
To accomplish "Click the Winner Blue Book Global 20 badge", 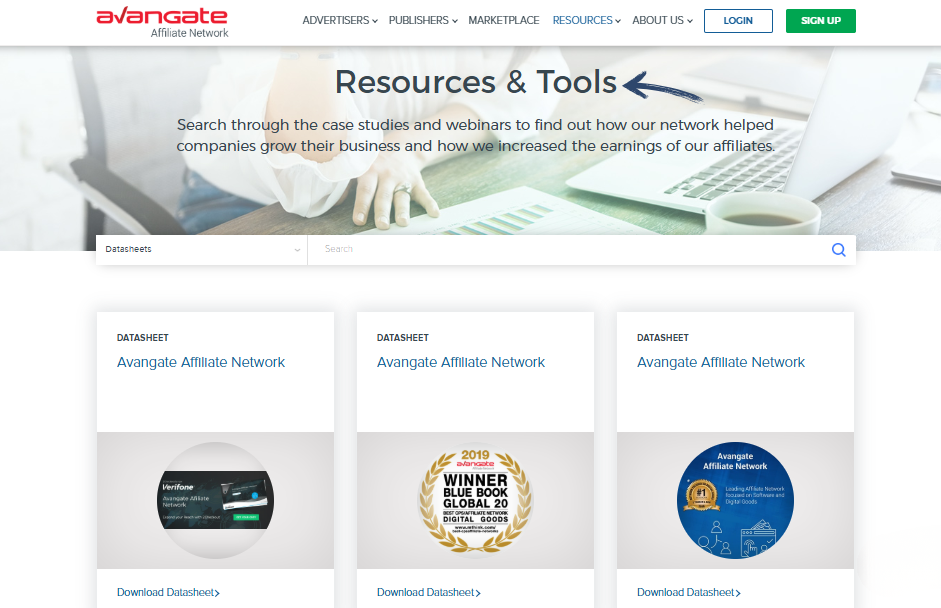I will pyautogui.click(x=474, y=499).
